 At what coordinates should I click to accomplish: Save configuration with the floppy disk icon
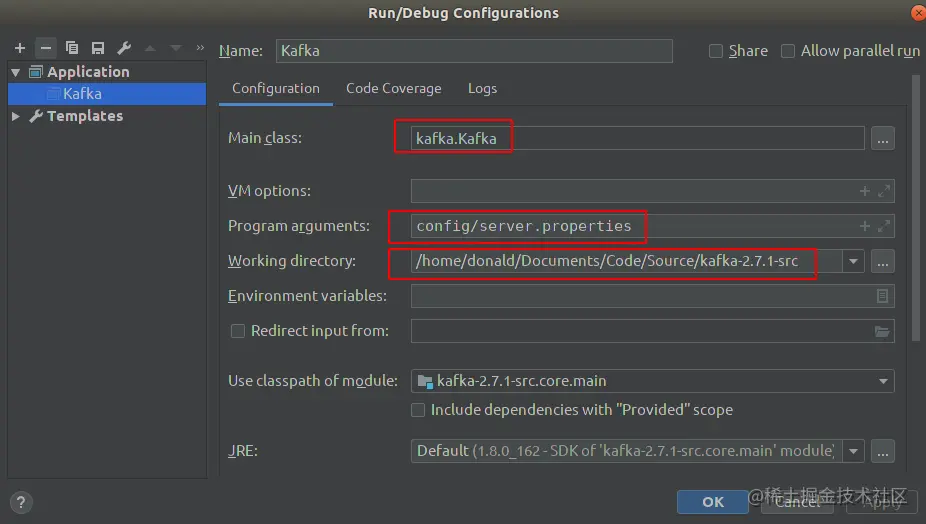click(x=97, y=48)
